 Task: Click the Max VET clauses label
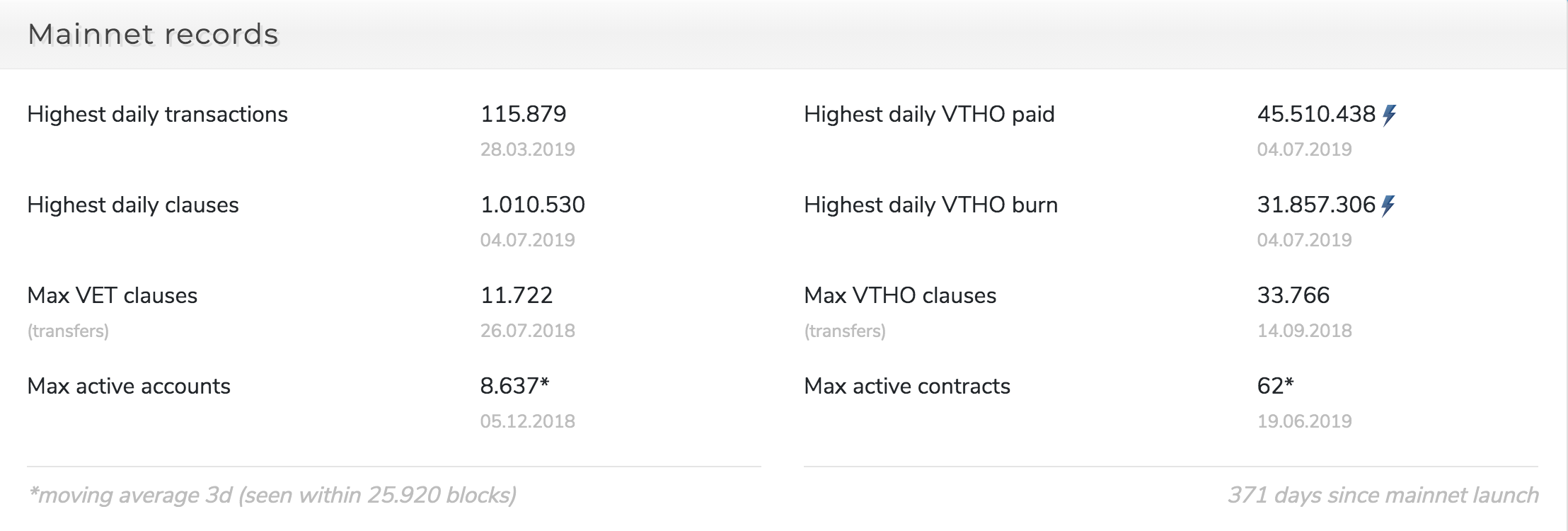pos(113,295)
